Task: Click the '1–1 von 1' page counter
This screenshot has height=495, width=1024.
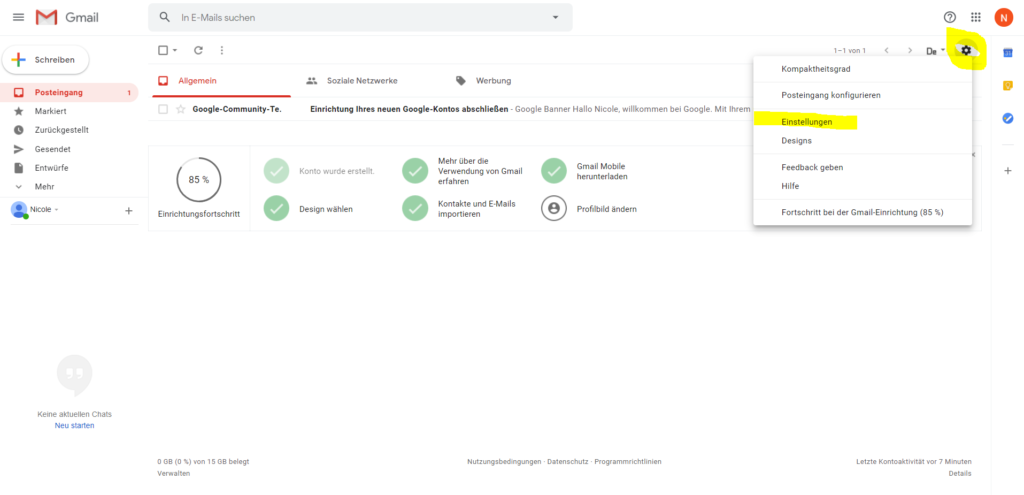Action: click(850, 50)
